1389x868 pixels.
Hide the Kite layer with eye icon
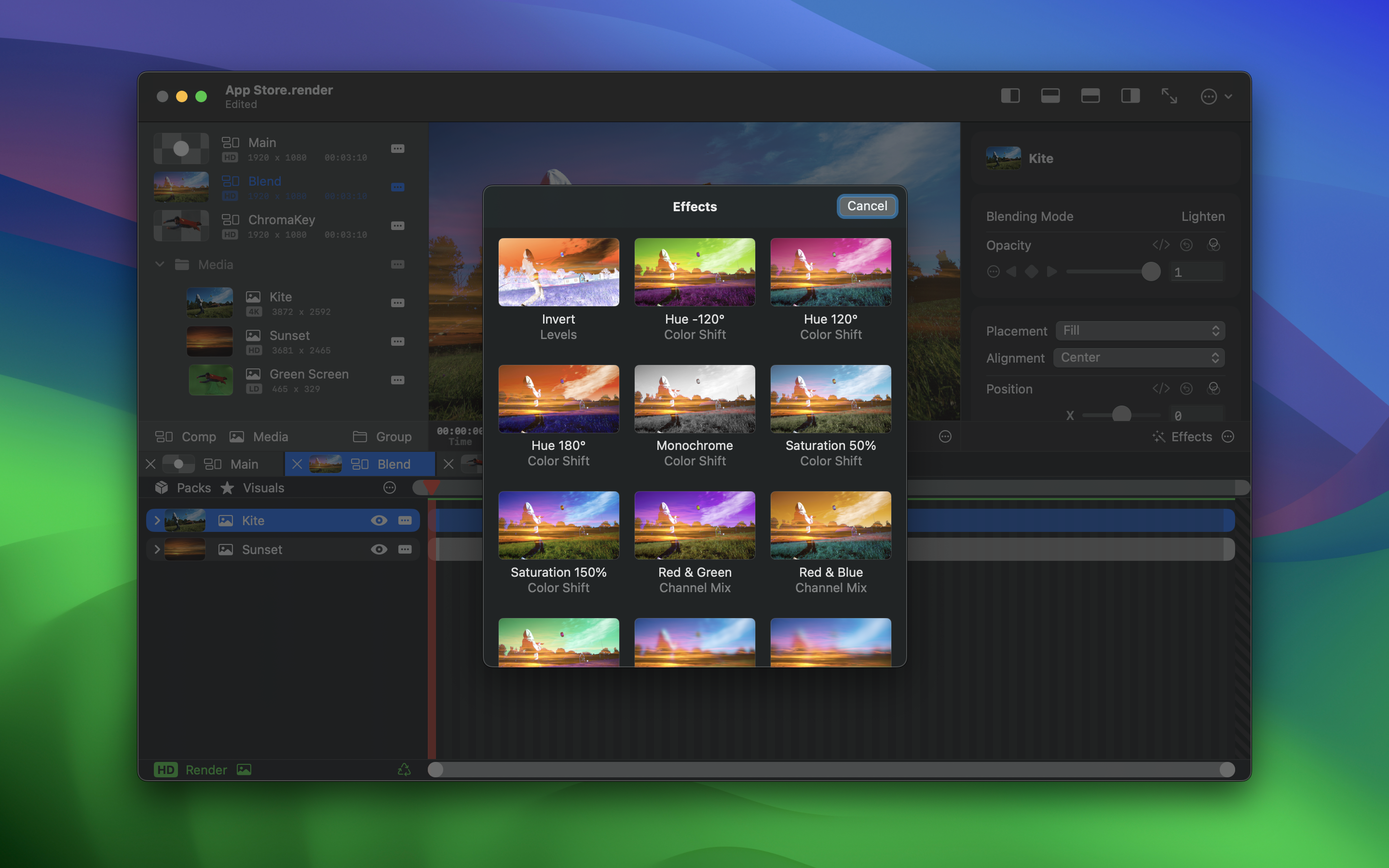(x=379, y=520)
